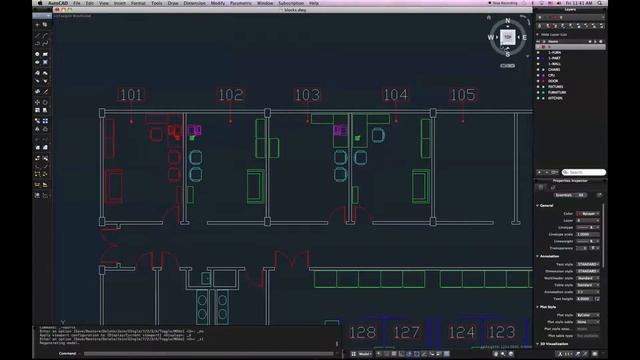Select the Move tool with four arrows
The height and width of the screenshot is (360, 640).
pyautogui.click(x=37, y=102)
